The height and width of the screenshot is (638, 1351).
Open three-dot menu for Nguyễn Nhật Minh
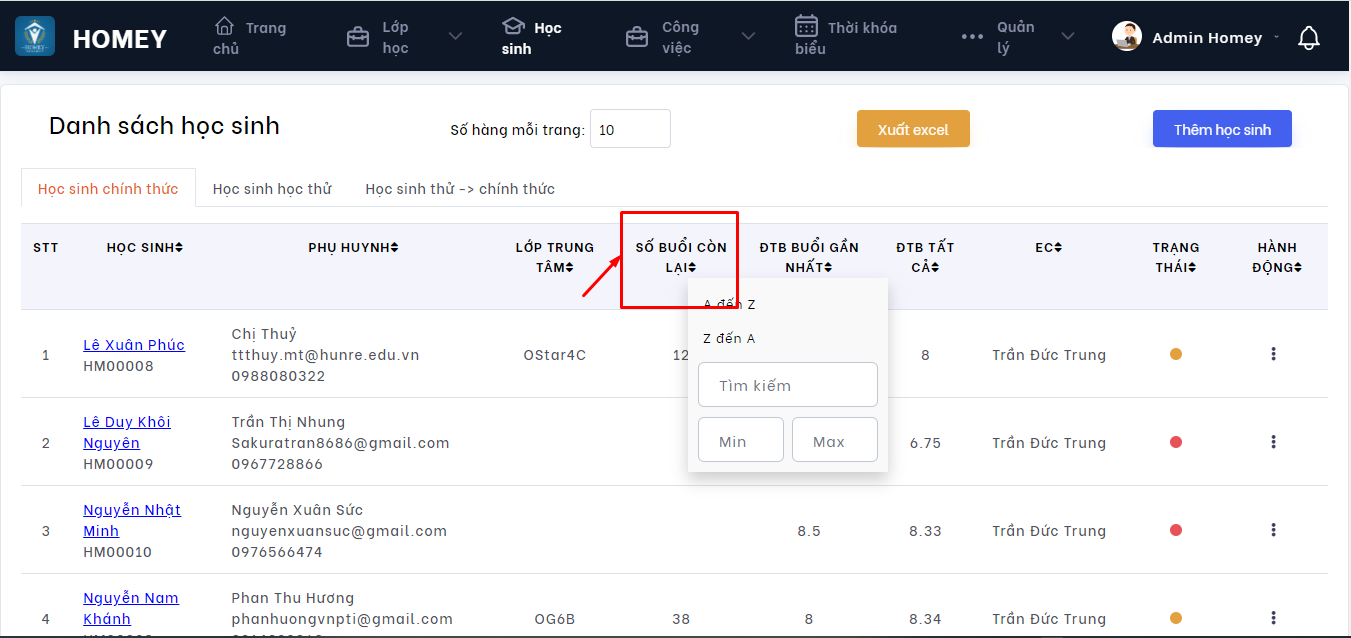(x=1273, y=530)
